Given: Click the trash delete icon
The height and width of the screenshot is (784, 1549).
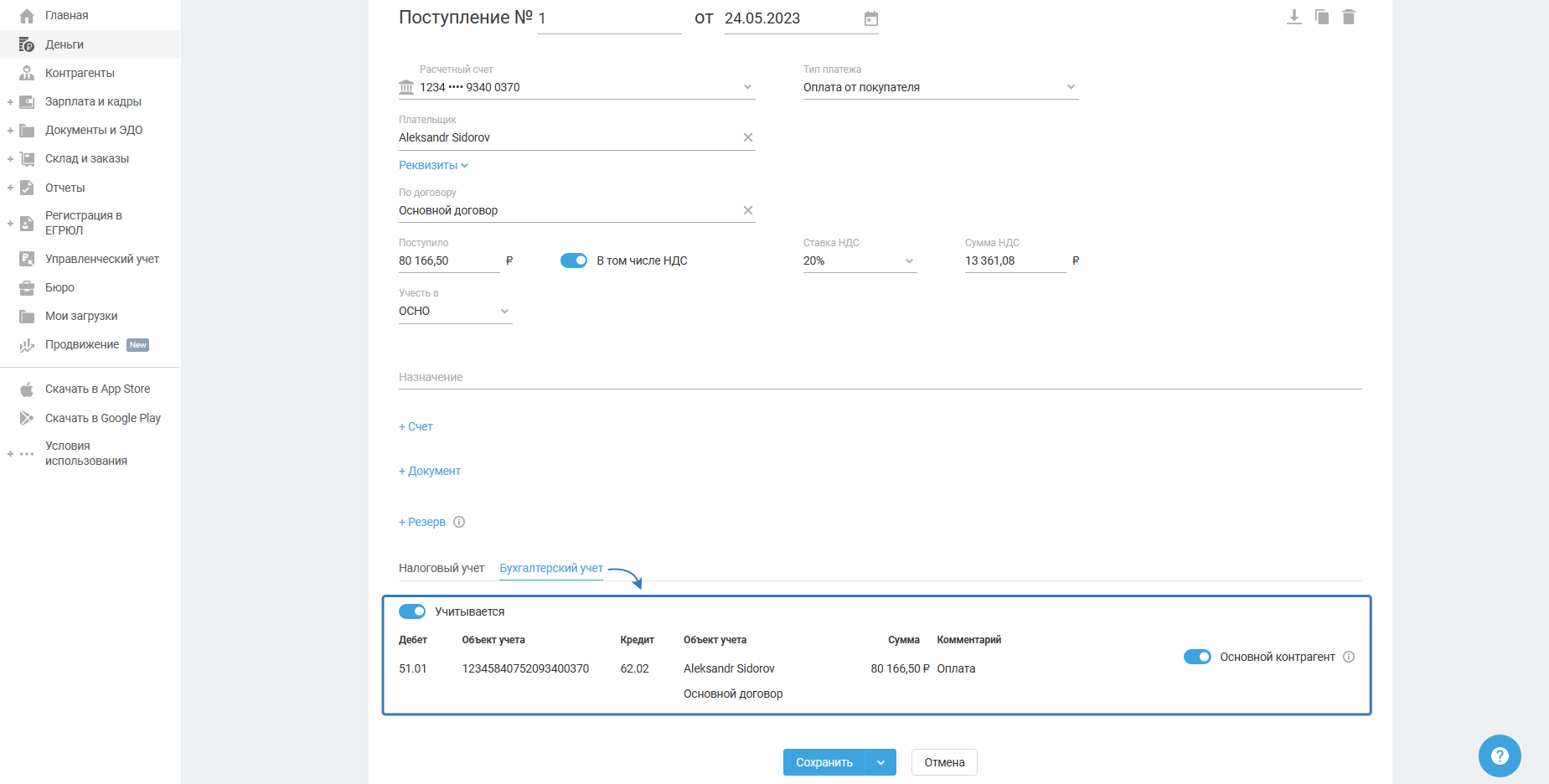Looking at the screenshot, I should [x=1348, y=17].
